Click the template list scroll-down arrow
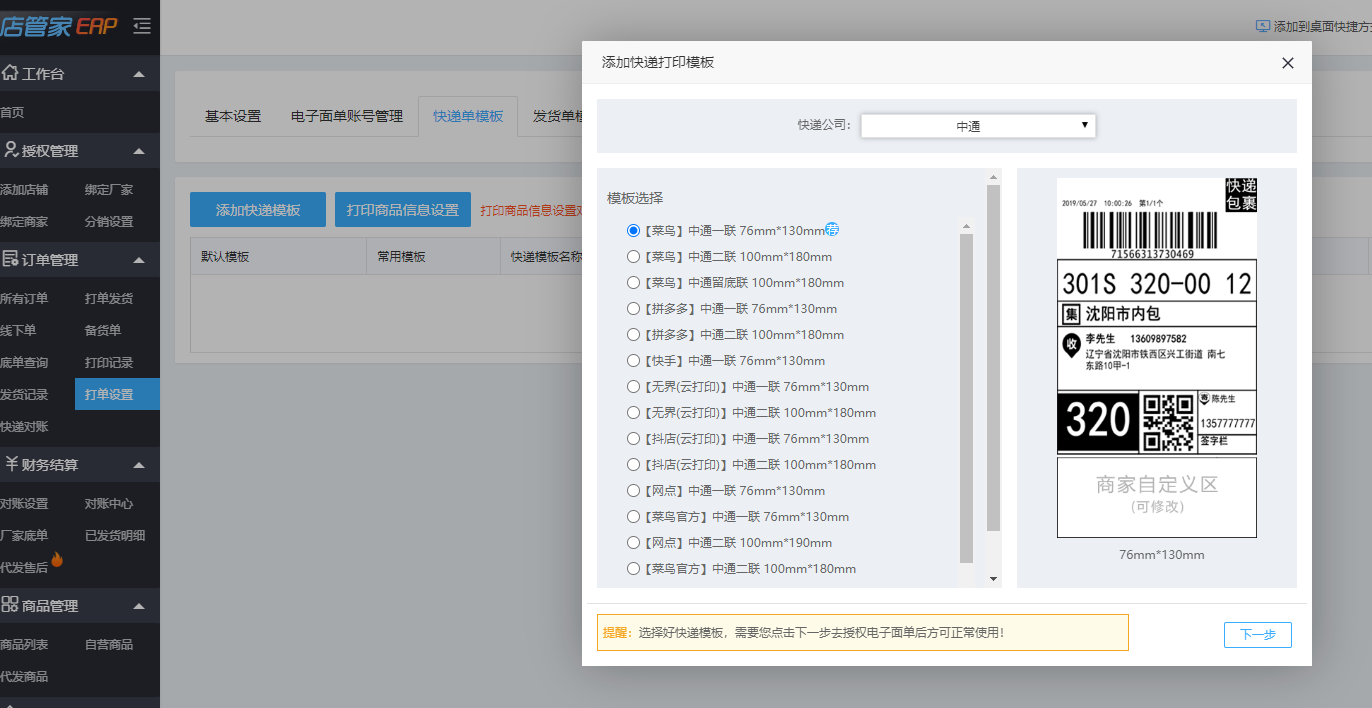 [x=993, y=578]
